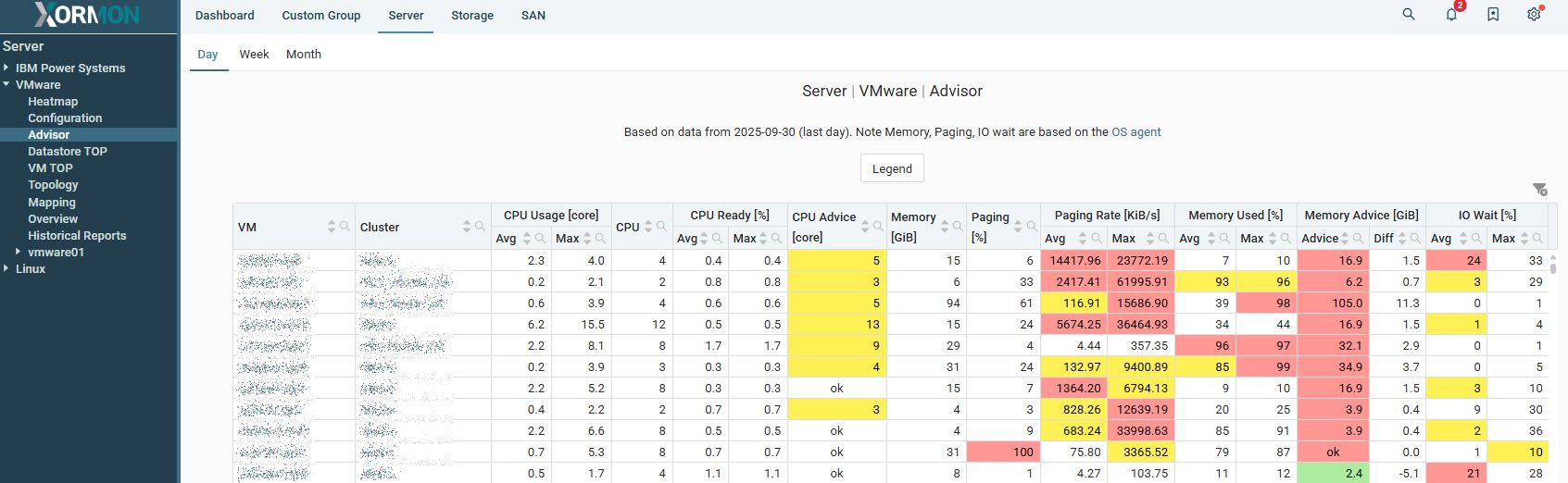Open the notifications bell
Screen dimensions: 1568x483
[x=1451, y=15]
